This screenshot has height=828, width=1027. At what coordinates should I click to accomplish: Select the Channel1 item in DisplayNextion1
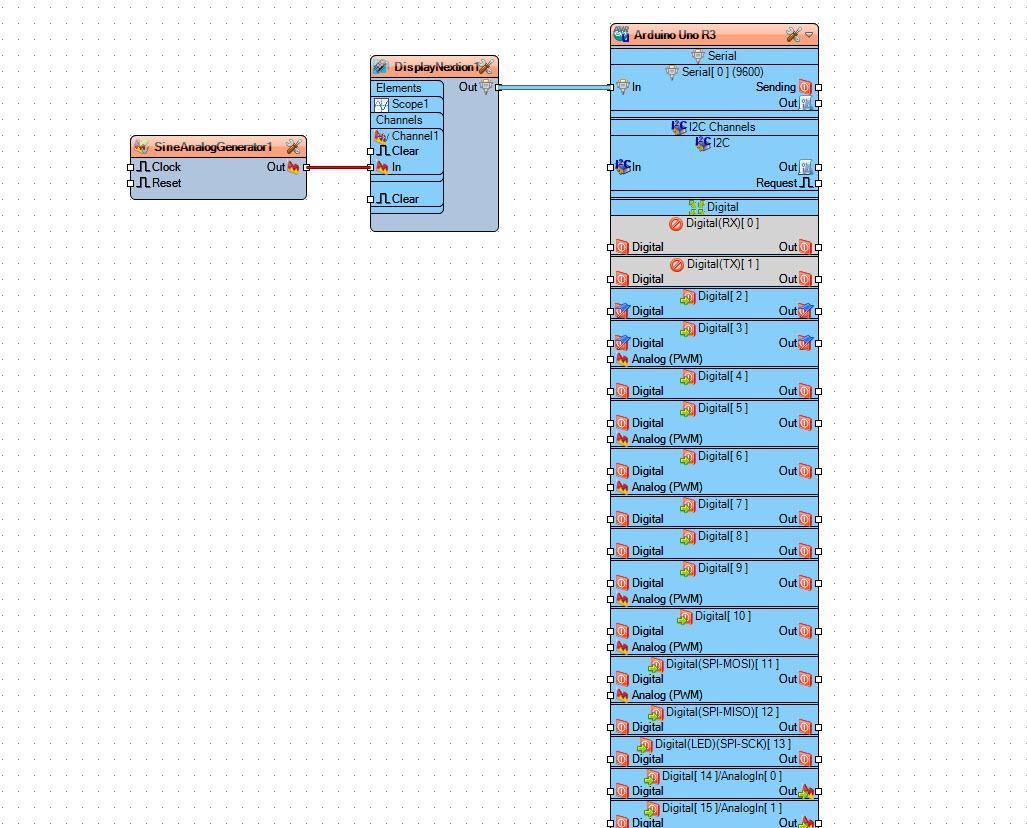pos(407,136)
